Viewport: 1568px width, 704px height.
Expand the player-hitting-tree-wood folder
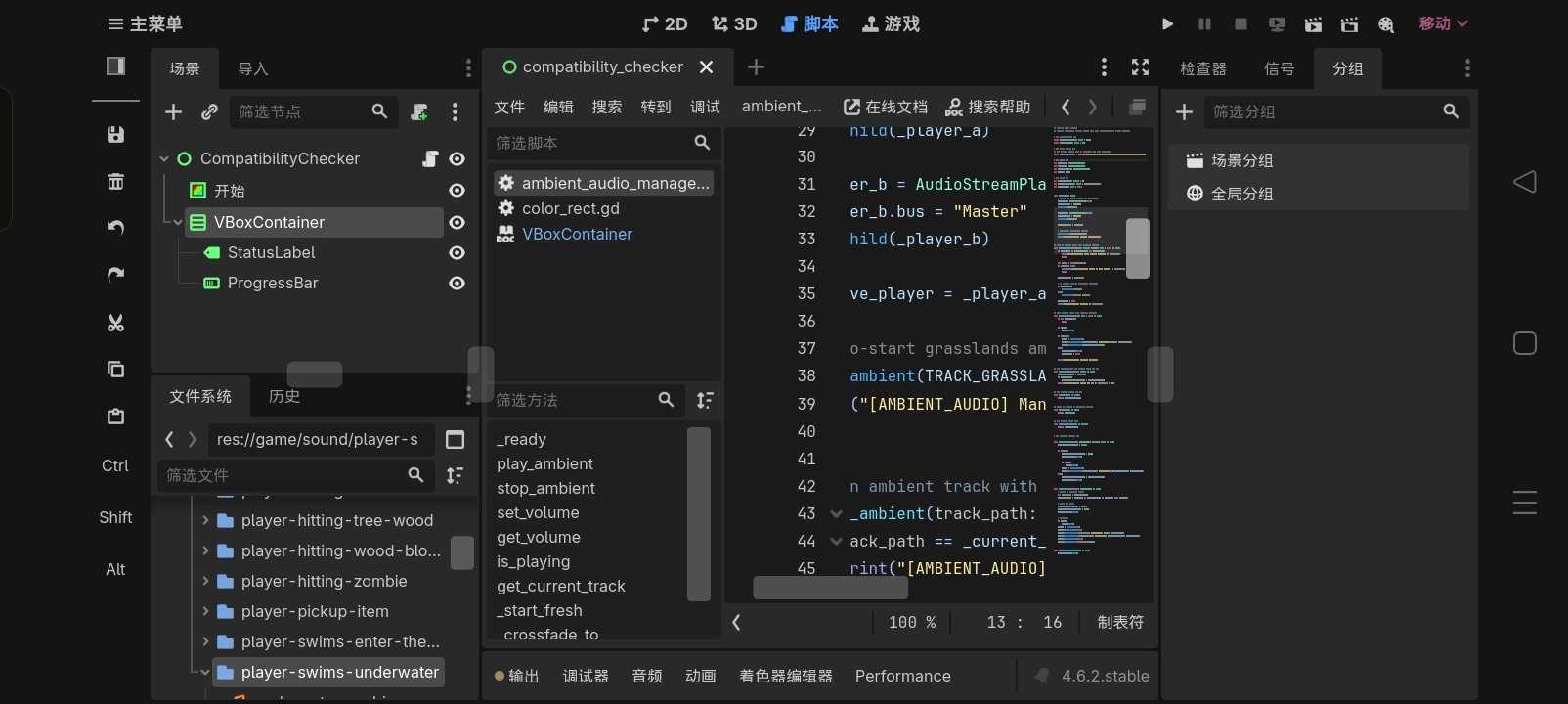(x=205, y=520)
